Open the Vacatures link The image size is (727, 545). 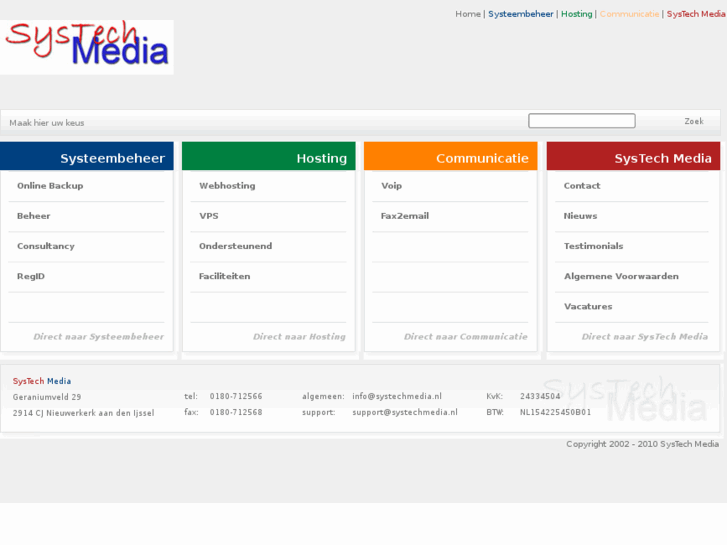click(x=588, y=306)
